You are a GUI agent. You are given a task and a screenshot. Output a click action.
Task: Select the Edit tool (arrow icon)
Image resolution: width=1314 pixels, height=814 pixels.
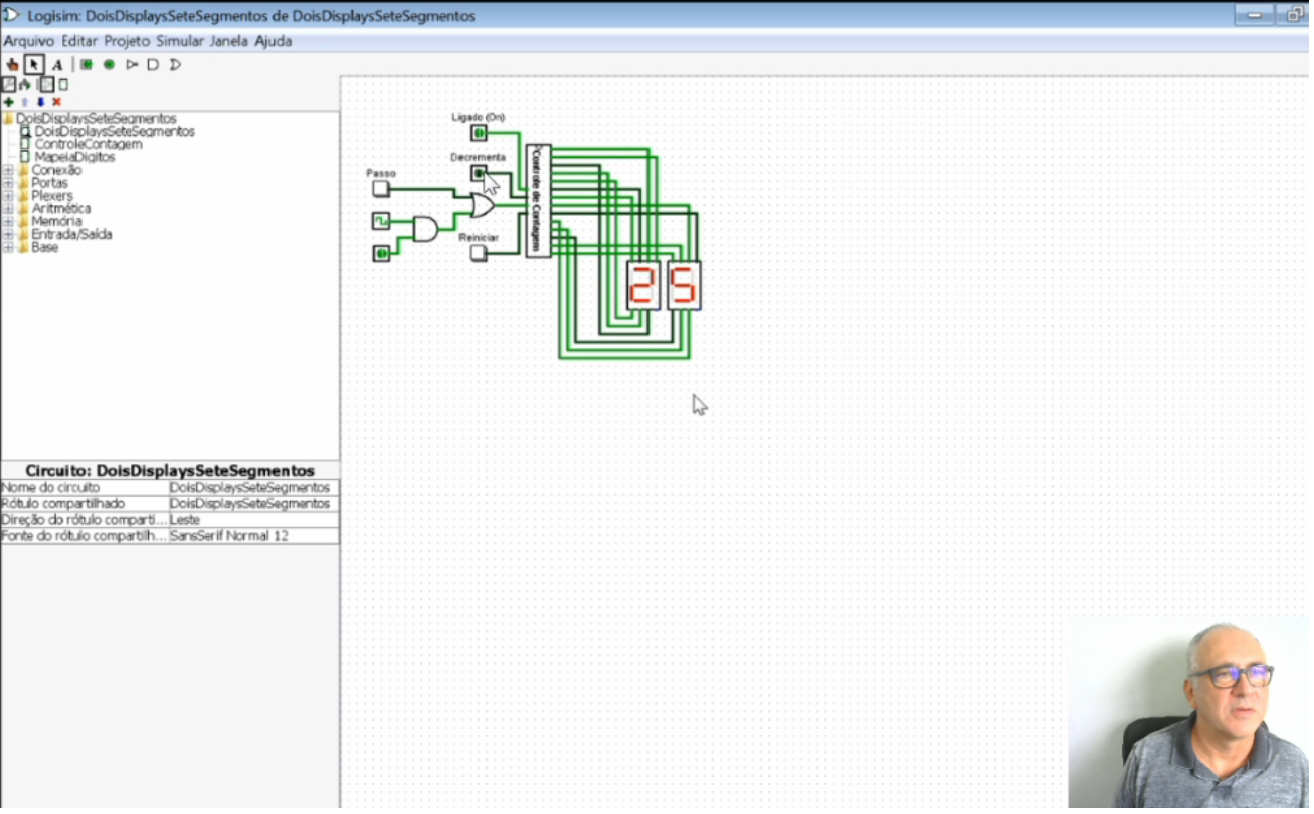click(33, 64)
